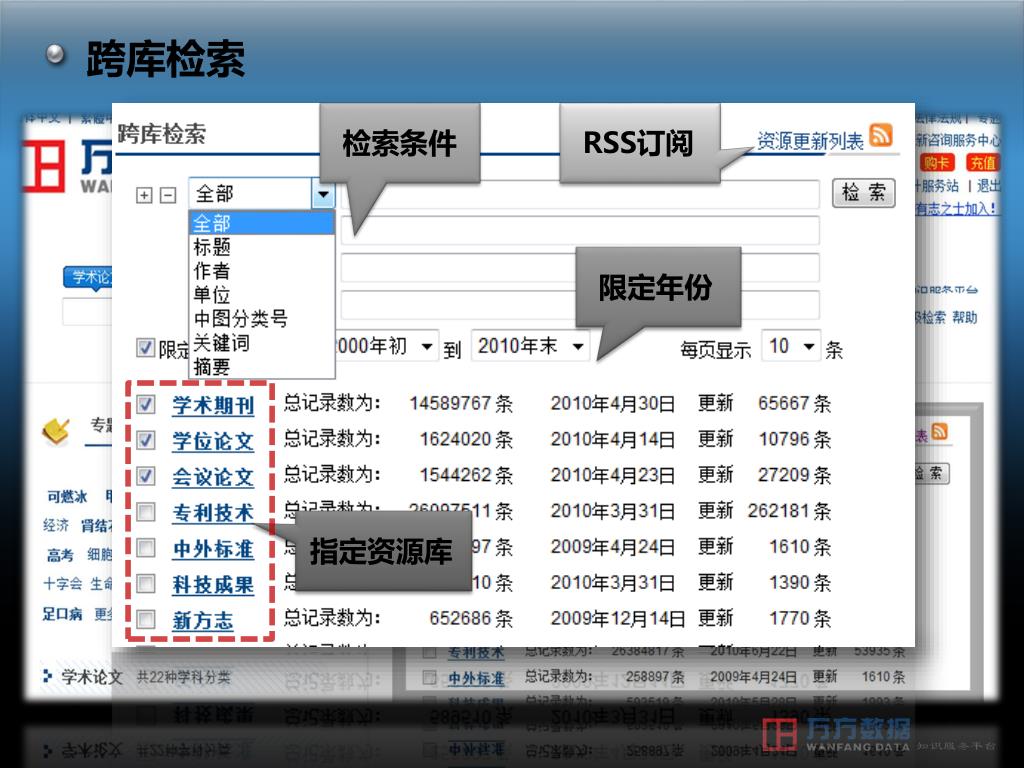Click the 有志之士加入 link

tap(956, 209)
